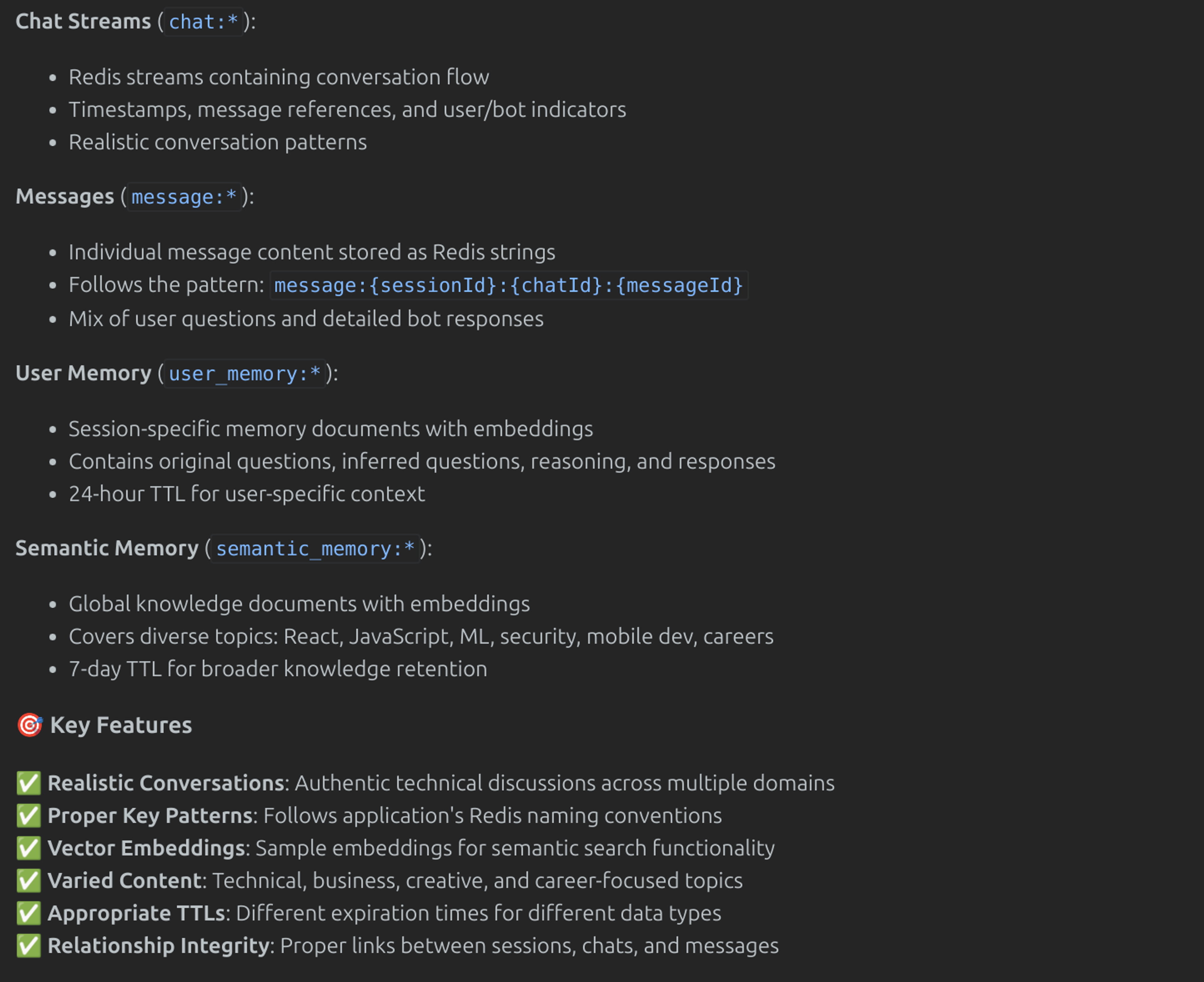Click the Key Features heading text
1204x982 pixels.
121,725
